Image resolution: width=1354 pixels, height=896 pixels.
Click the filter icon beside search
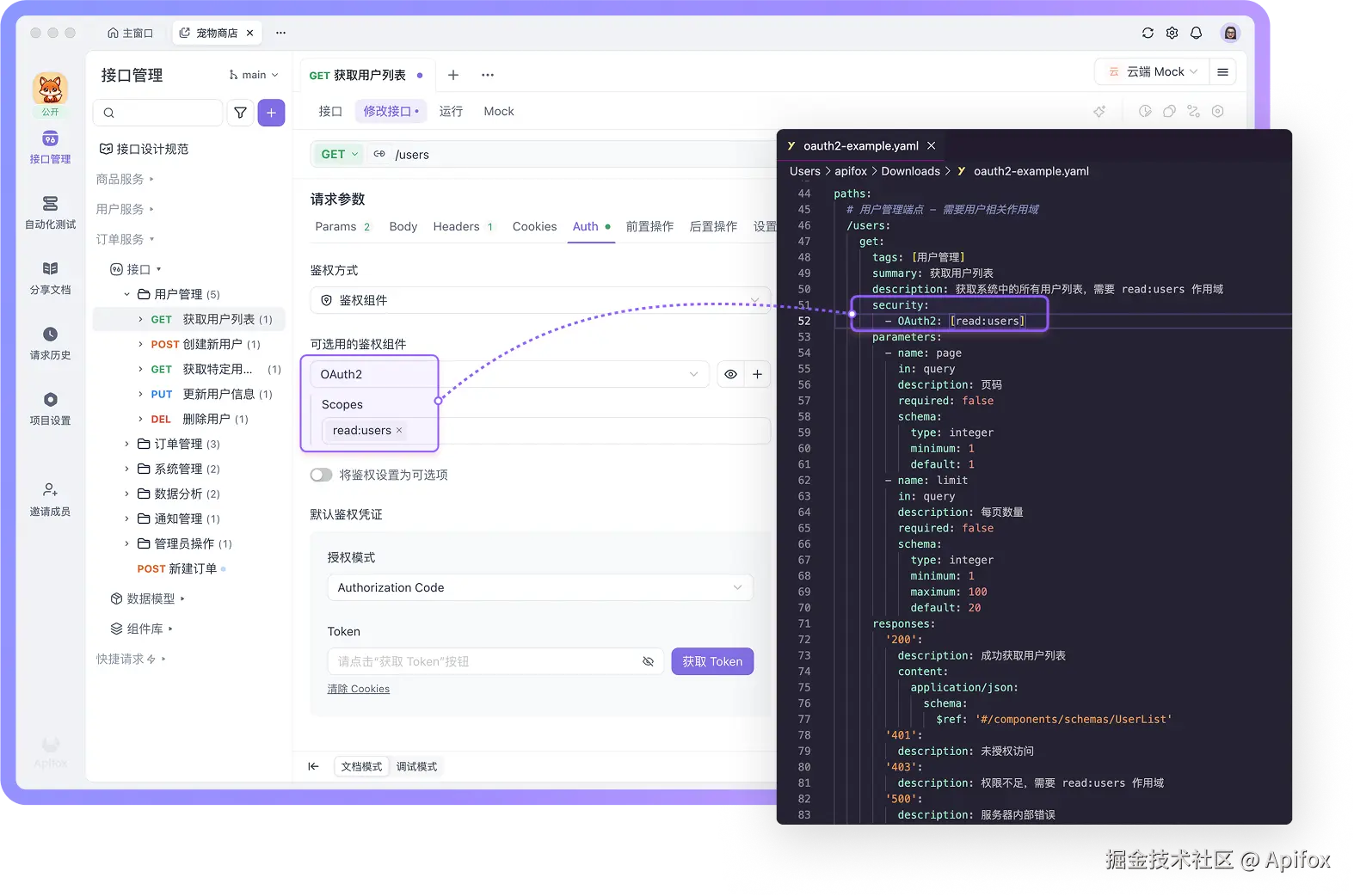(241, 113)
